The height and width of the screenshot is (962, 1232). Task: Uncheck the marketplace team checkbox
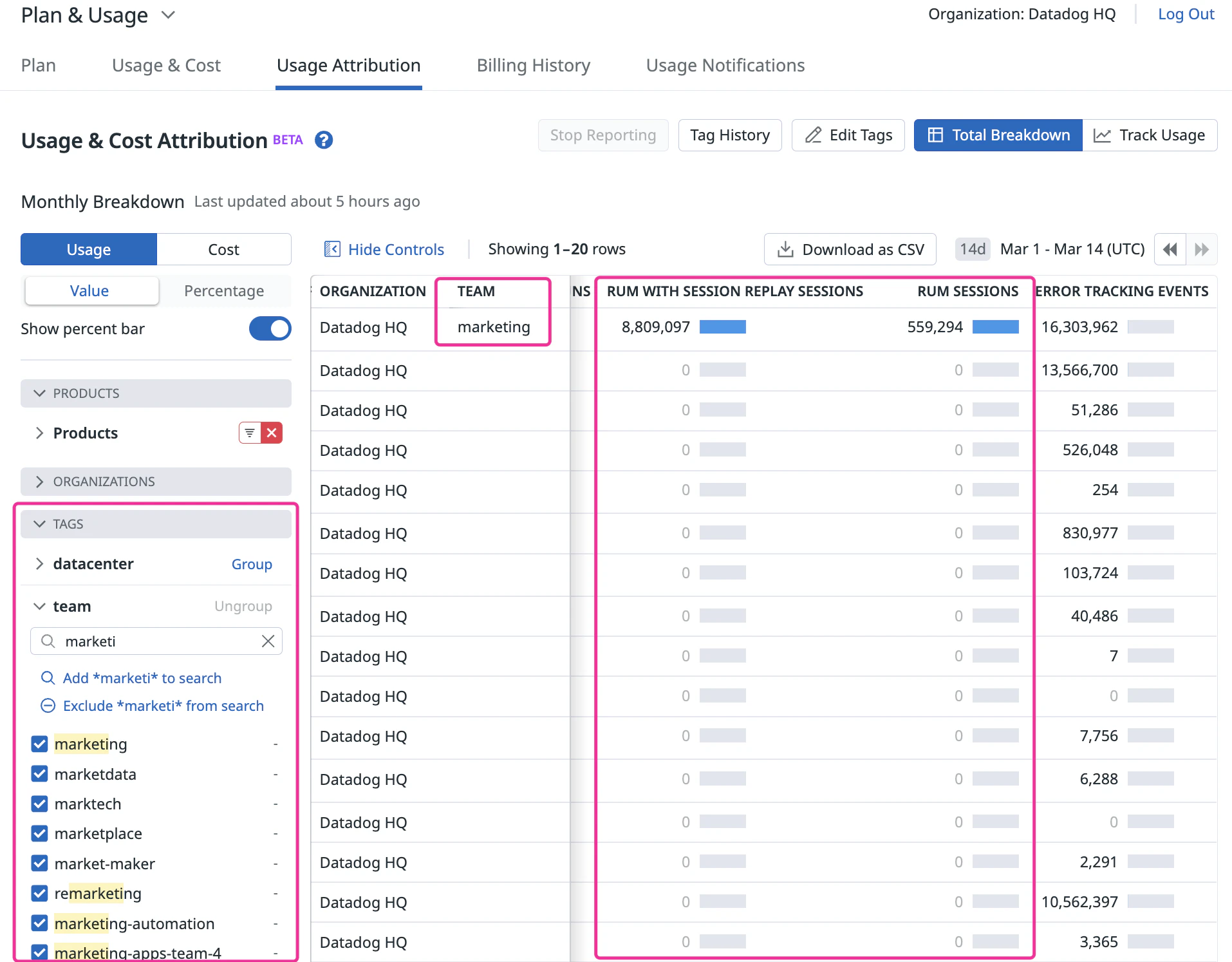pos(39,834)
